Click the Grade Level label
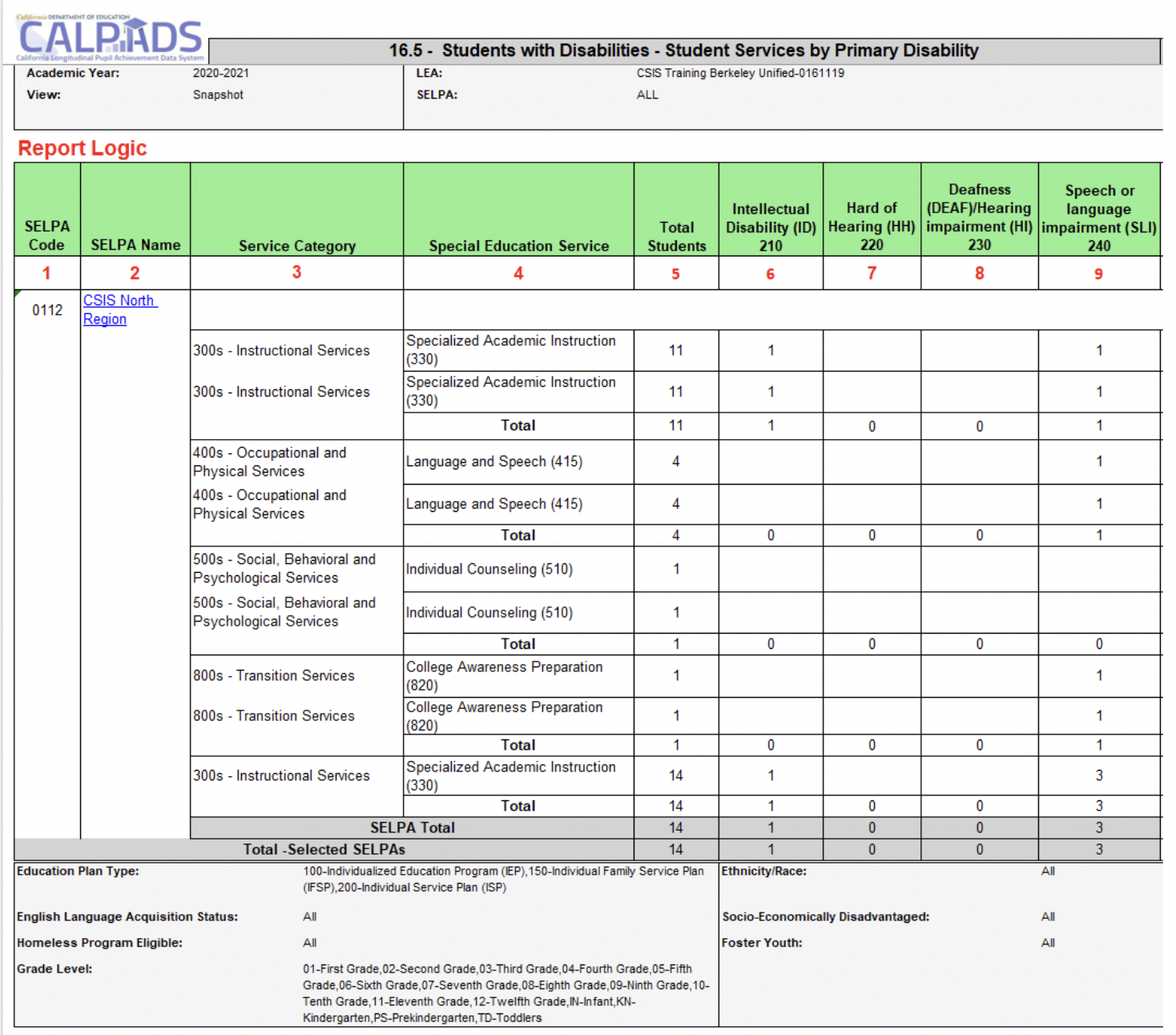This screenshot has height=1035, width=1176. (x=54, y=969)
